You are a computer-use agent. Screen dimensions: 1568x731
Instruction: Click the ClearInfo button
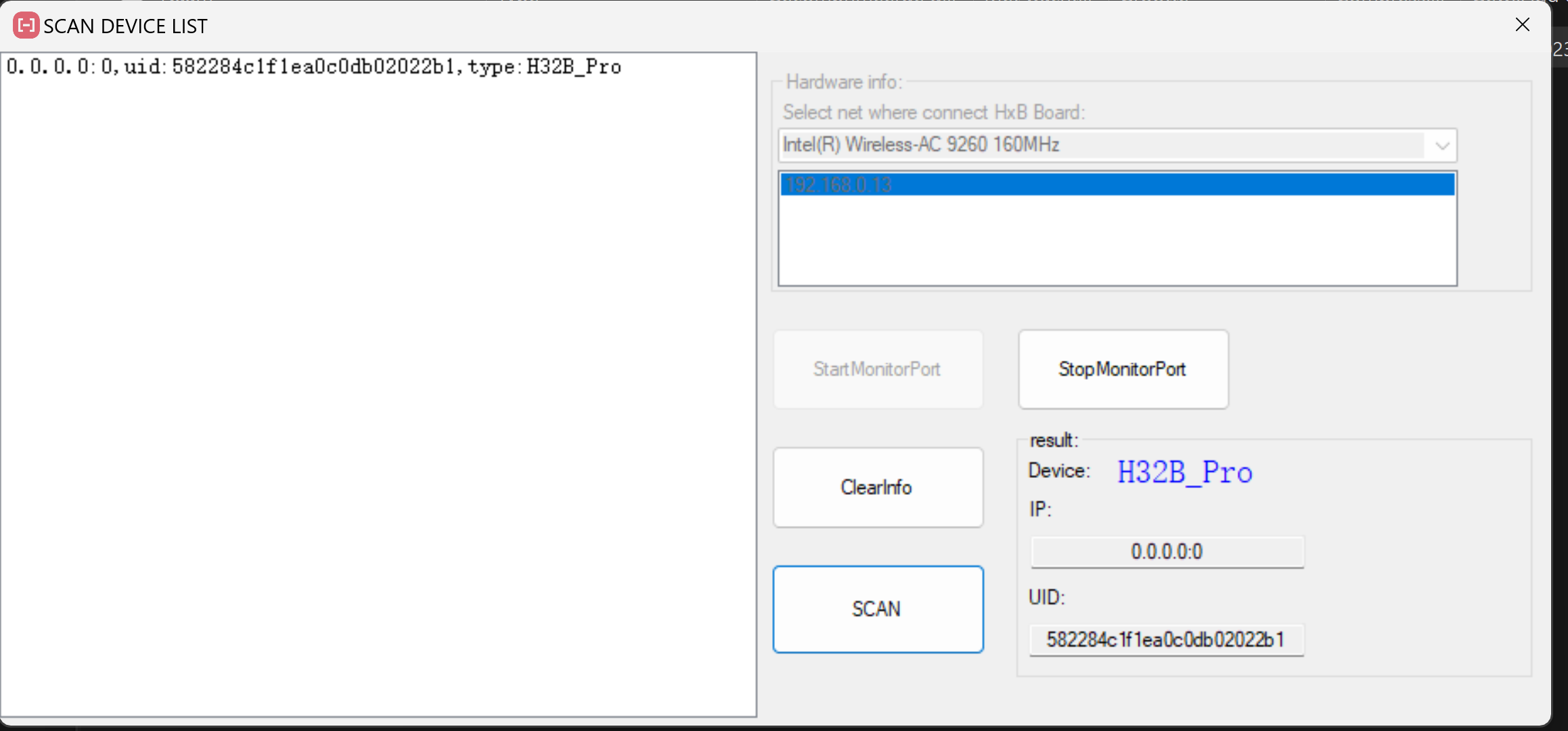tap(878, 487)
